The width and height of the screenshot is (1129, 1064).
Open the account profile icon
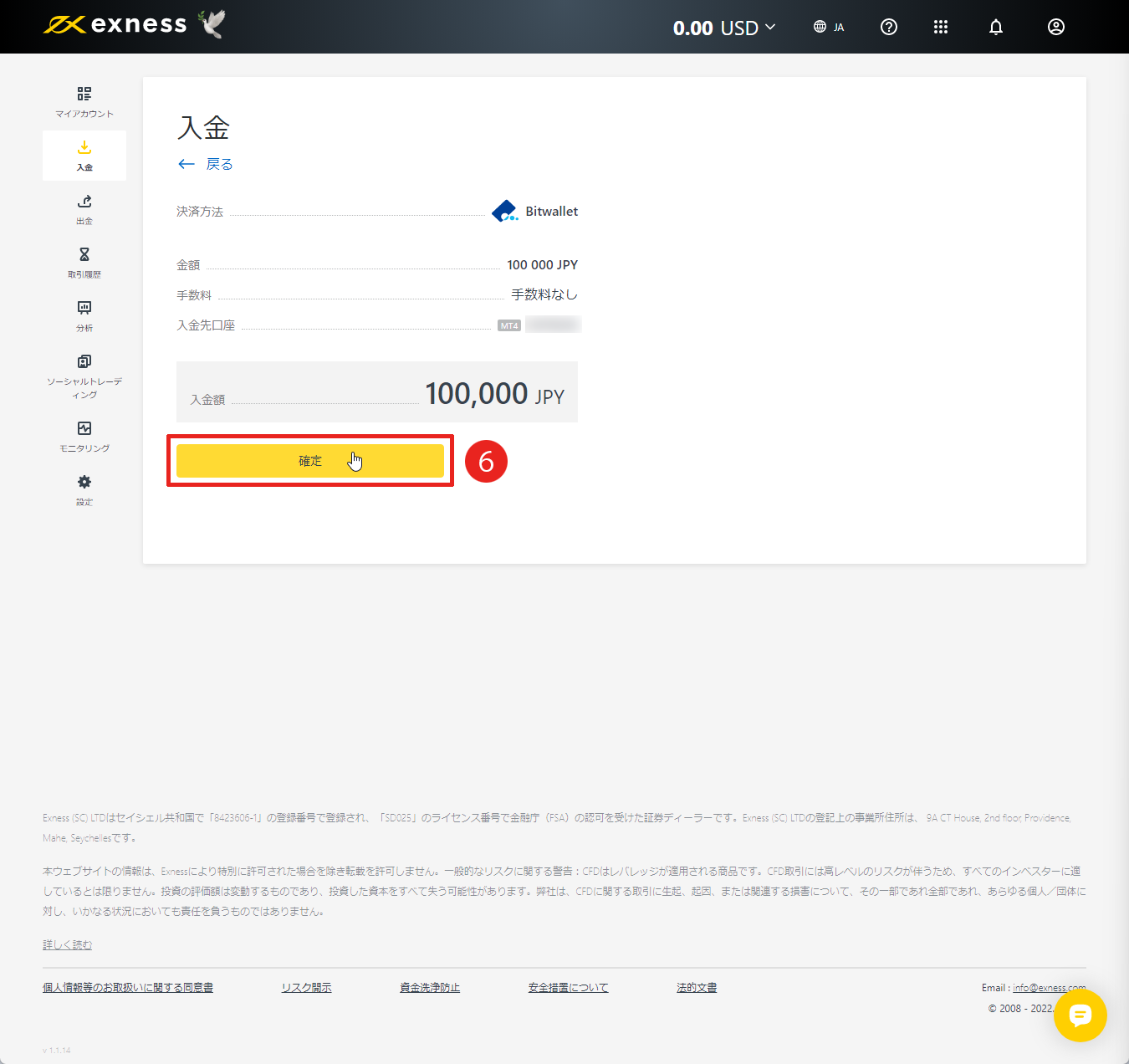1055,27
